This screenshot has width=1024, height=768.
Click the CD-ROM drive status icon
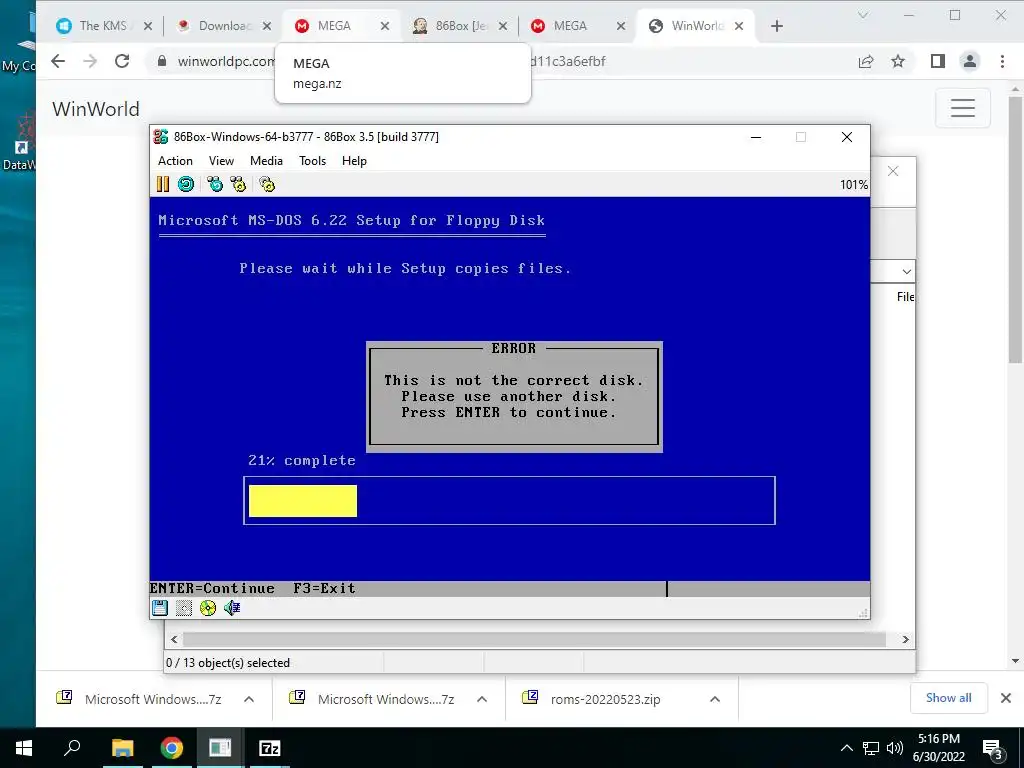click(208, 608)
